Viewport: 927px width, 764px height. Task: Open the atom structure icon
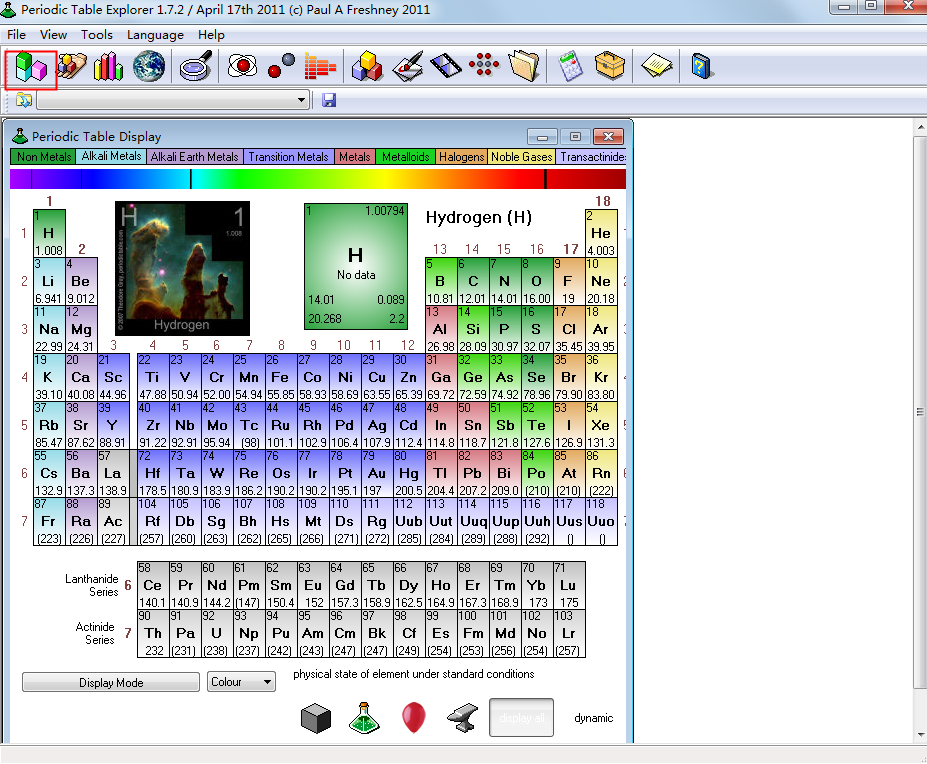242,67
